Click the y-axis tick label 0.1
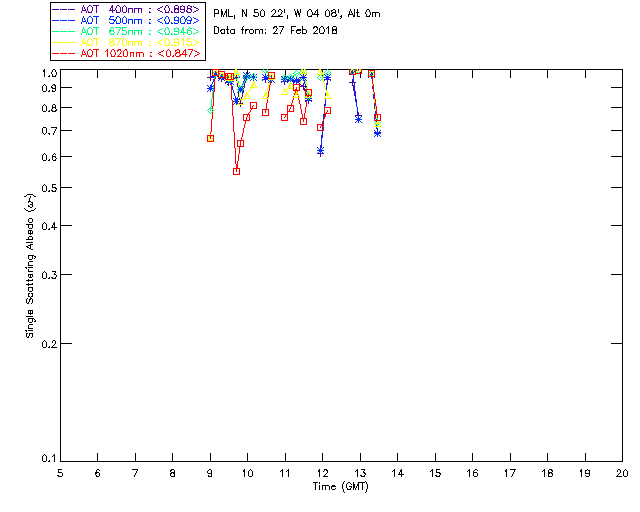Image resolution: width=640 pixels, height=512 pixels. 49,459
